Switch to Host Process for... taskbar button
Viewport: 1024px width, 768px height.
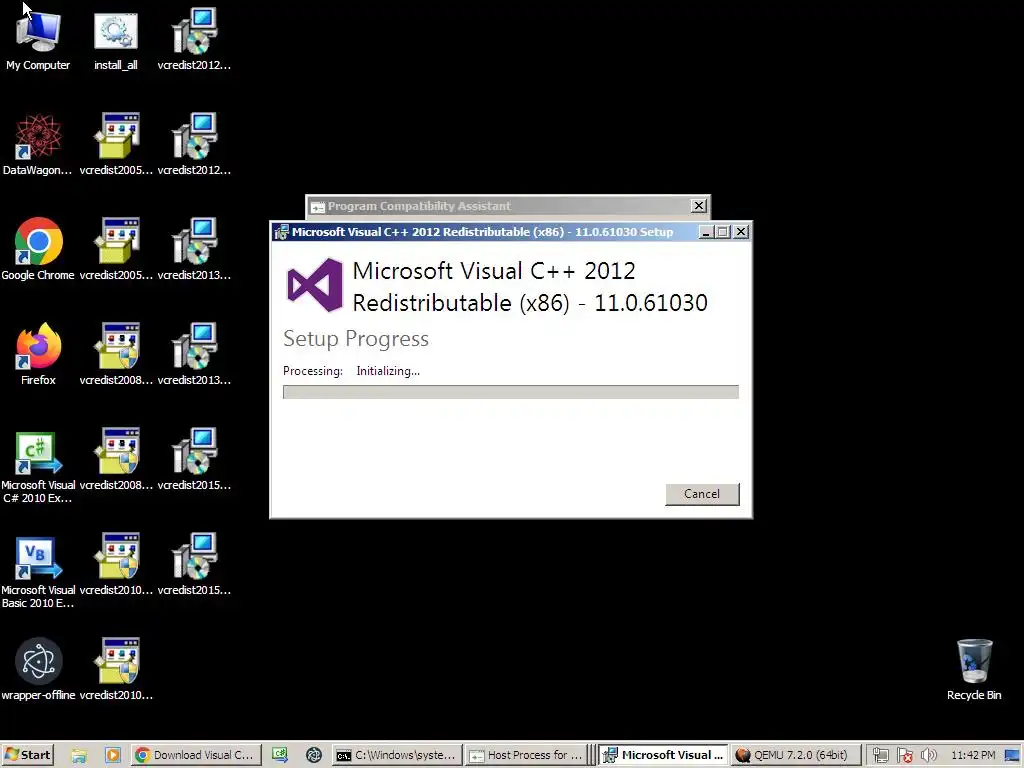click(x=528, y=755)
